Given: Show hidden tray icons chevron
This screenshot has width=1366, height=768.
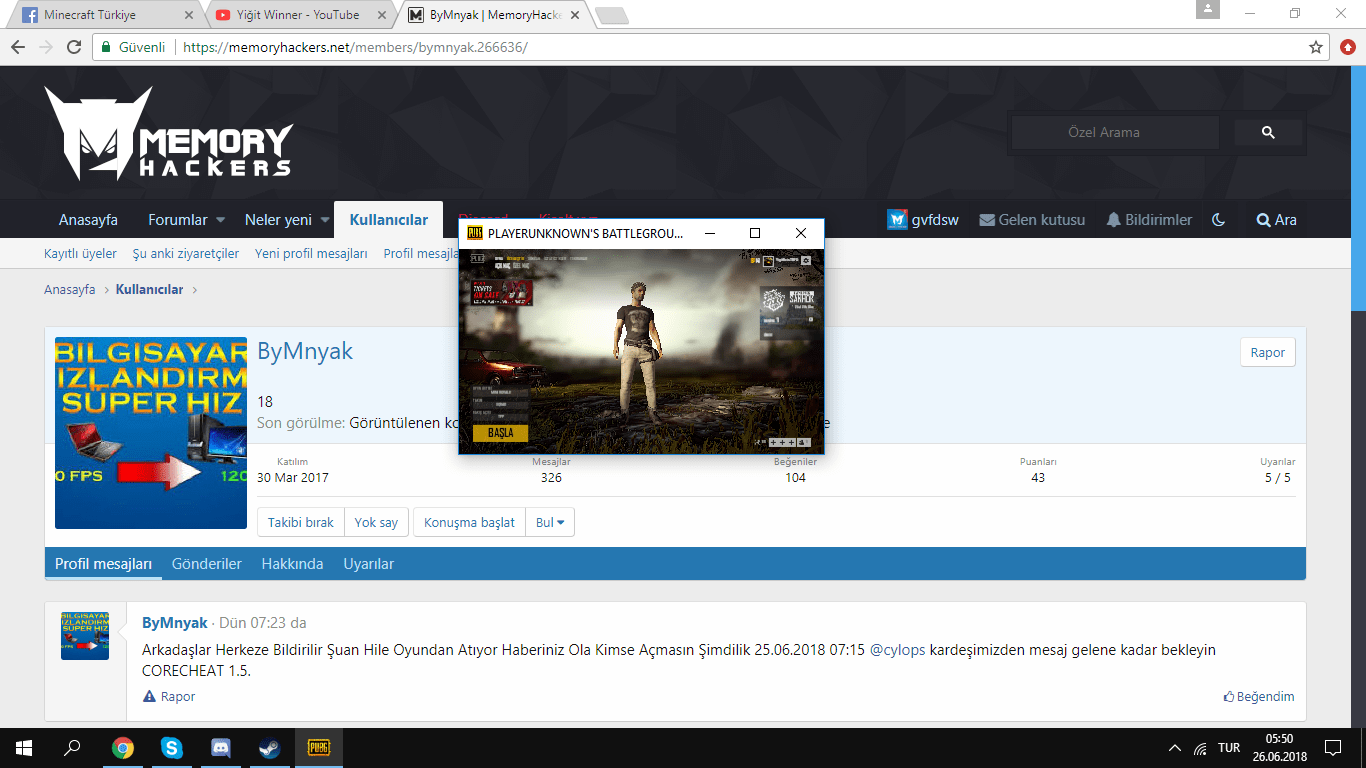Looking at the screenshot, I should tap(1175, 748).
